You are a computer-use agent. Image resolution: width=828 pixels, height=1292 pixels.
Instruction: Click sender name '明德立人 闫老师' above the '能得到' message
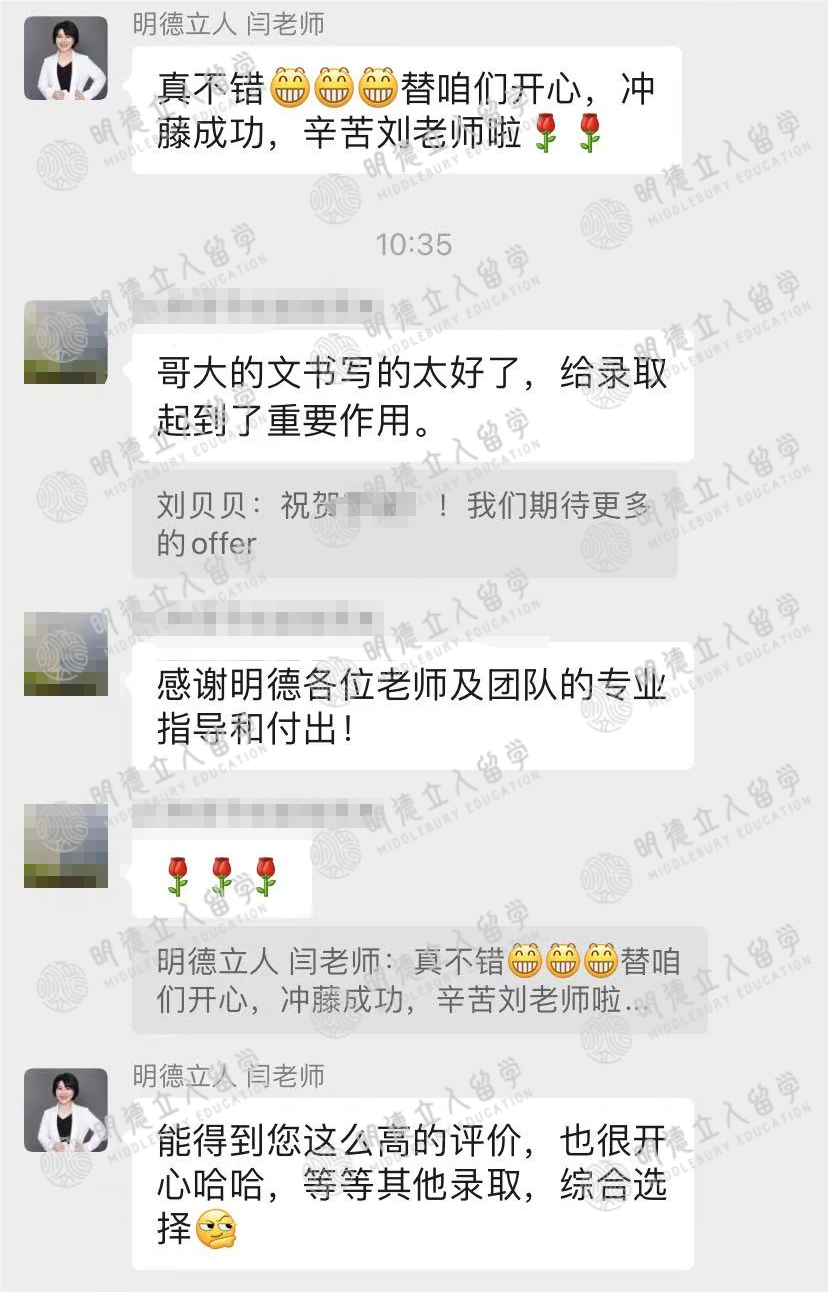[x=229, y=1076]
